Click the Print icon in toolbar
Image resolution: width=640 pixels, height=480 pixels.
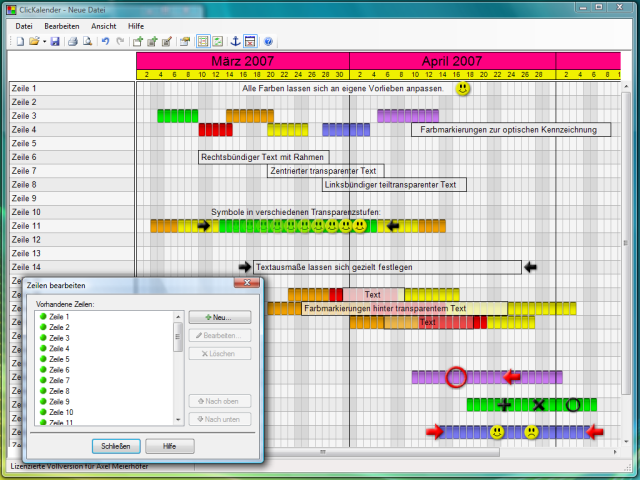coord(72,41)
